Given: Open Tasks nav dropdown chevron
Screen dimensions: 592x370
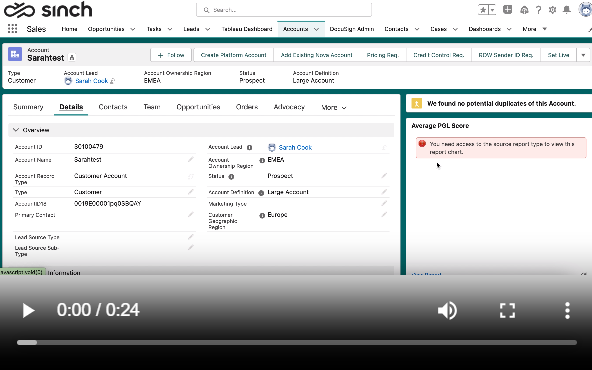Looking at the screenshot, I should (170, 29).
